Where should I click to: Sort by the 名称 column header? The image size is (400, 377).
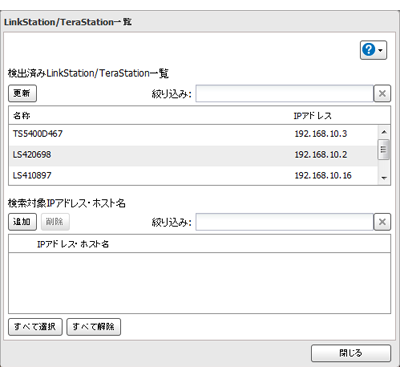click(22, 116)
